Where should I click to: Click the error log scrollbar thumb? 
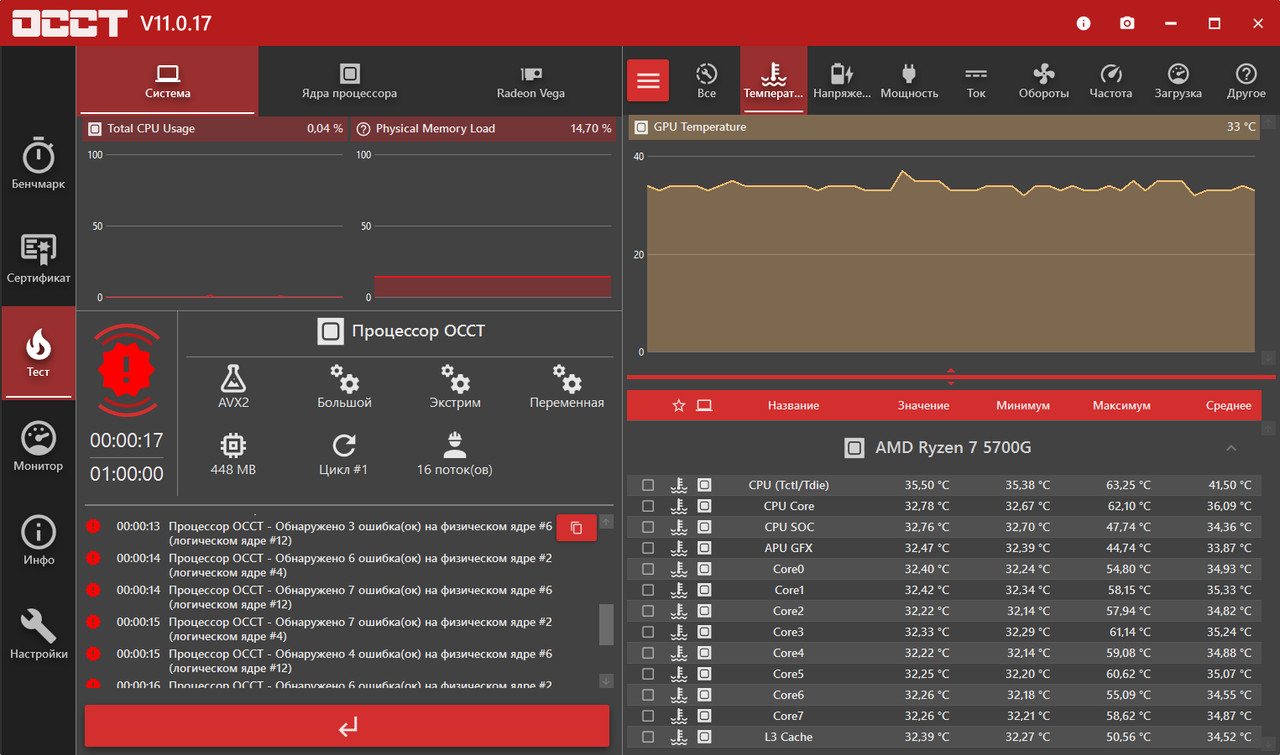click(606, 624)
